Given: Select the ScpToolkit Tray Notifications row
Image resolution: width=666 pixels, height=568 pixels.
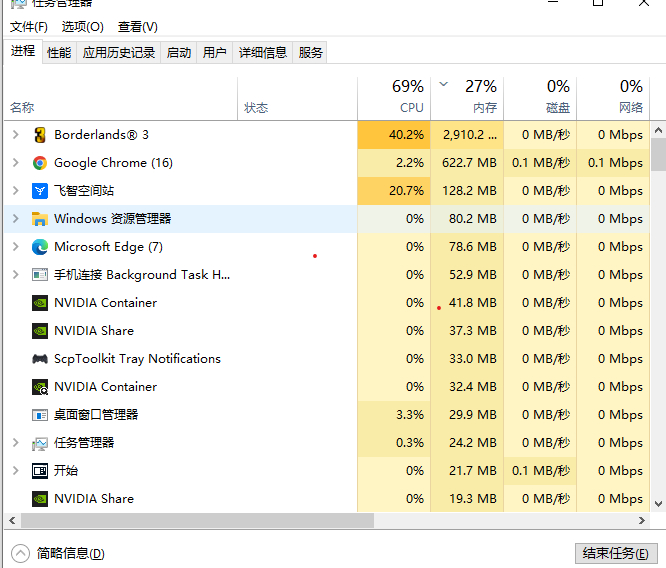Looking at the screenshot, I should point(327,359).
